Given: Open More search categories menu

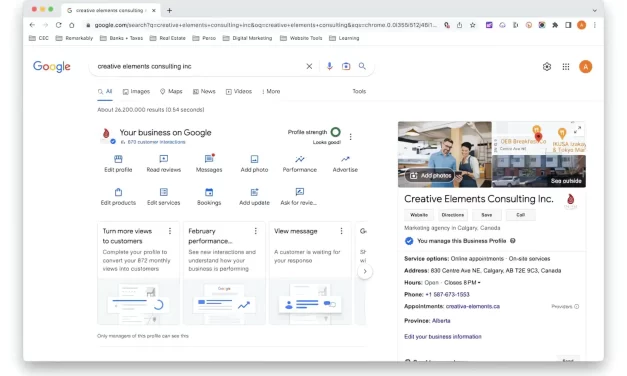Looking at the screenshot, I should (x=271, y=92).
